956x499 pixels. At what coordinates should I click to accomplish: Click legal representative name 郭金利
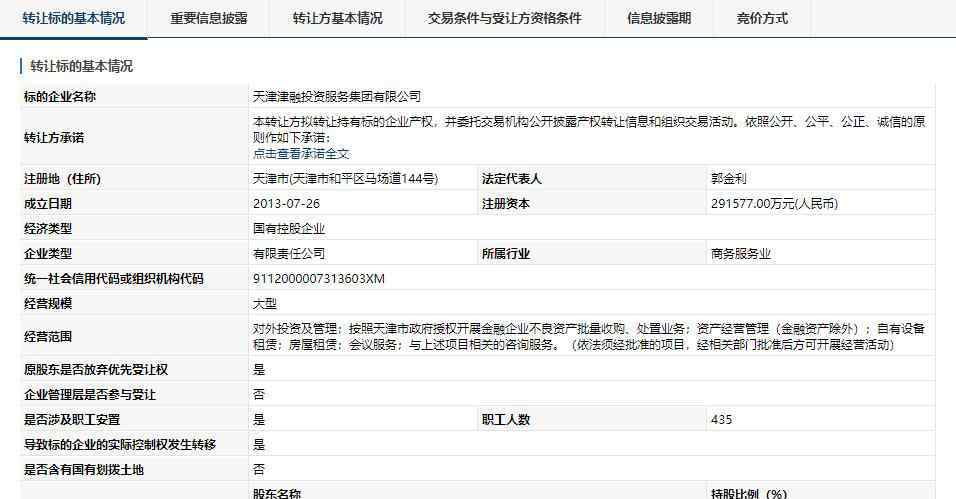point(729,179)
